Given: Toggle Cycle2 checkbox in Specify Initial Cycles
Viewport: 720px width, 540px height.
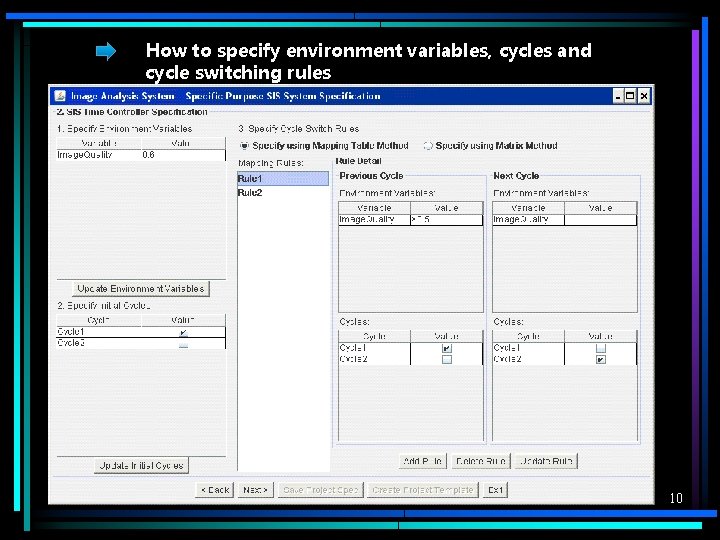Looking at the screenshot, I should [183, 343].
